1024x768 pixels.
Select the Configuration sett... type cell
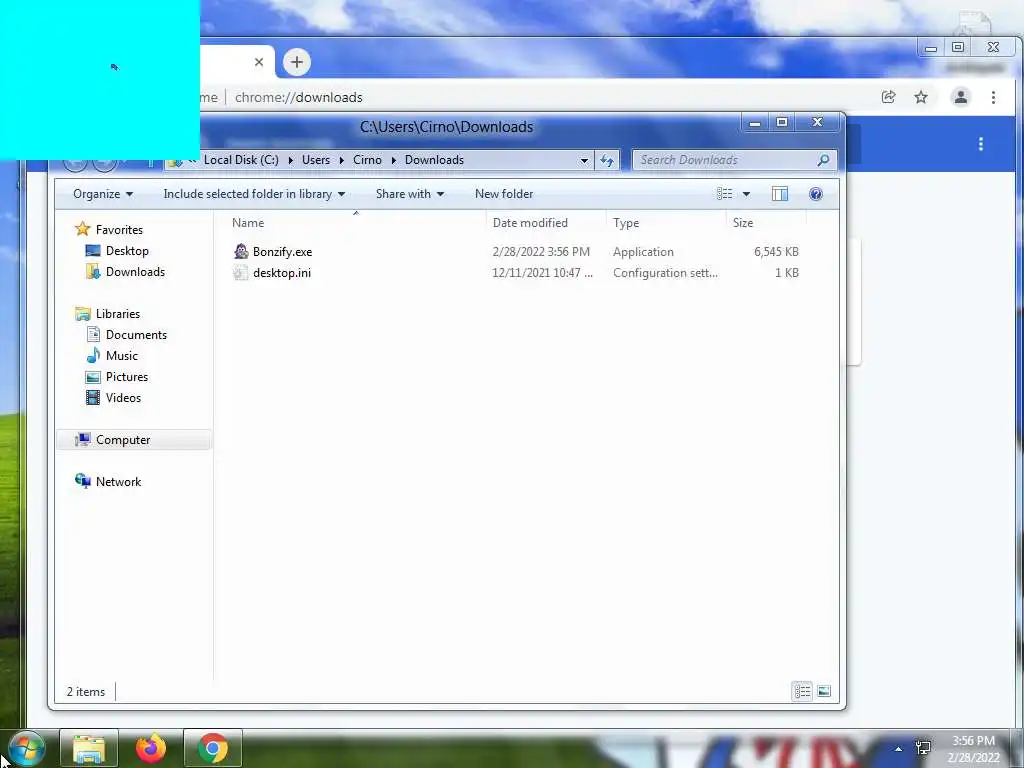coord(665,273)
